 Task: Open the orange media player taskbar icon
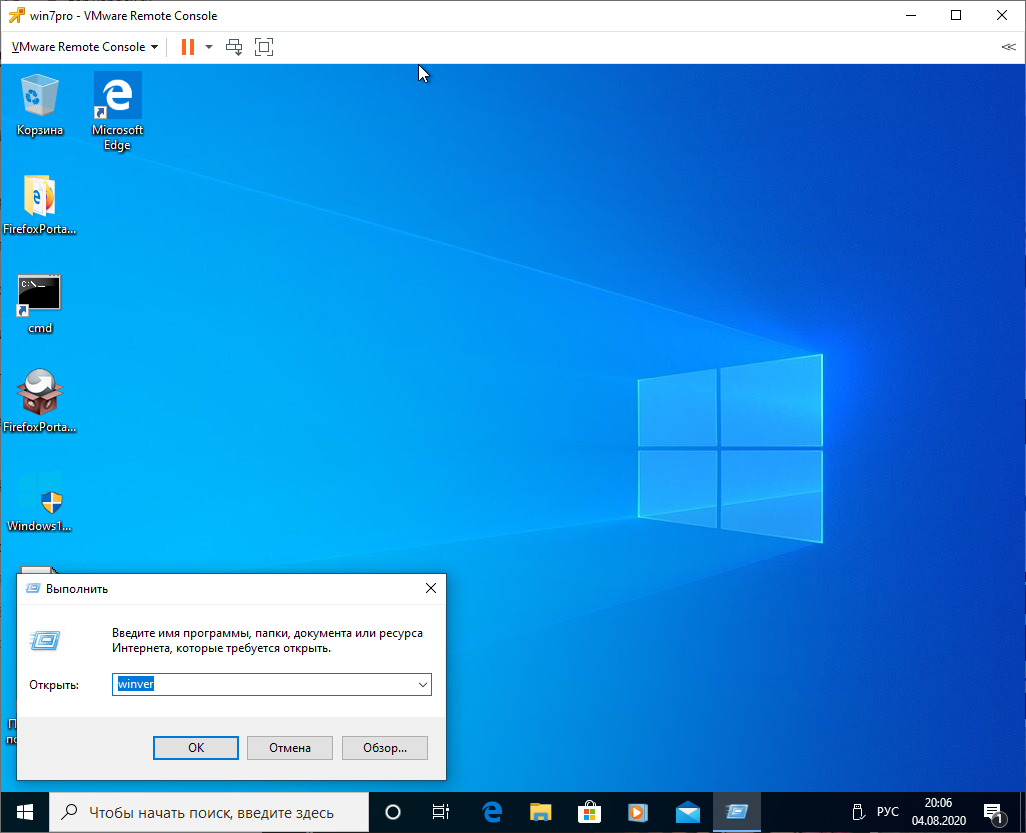(638, 813)
